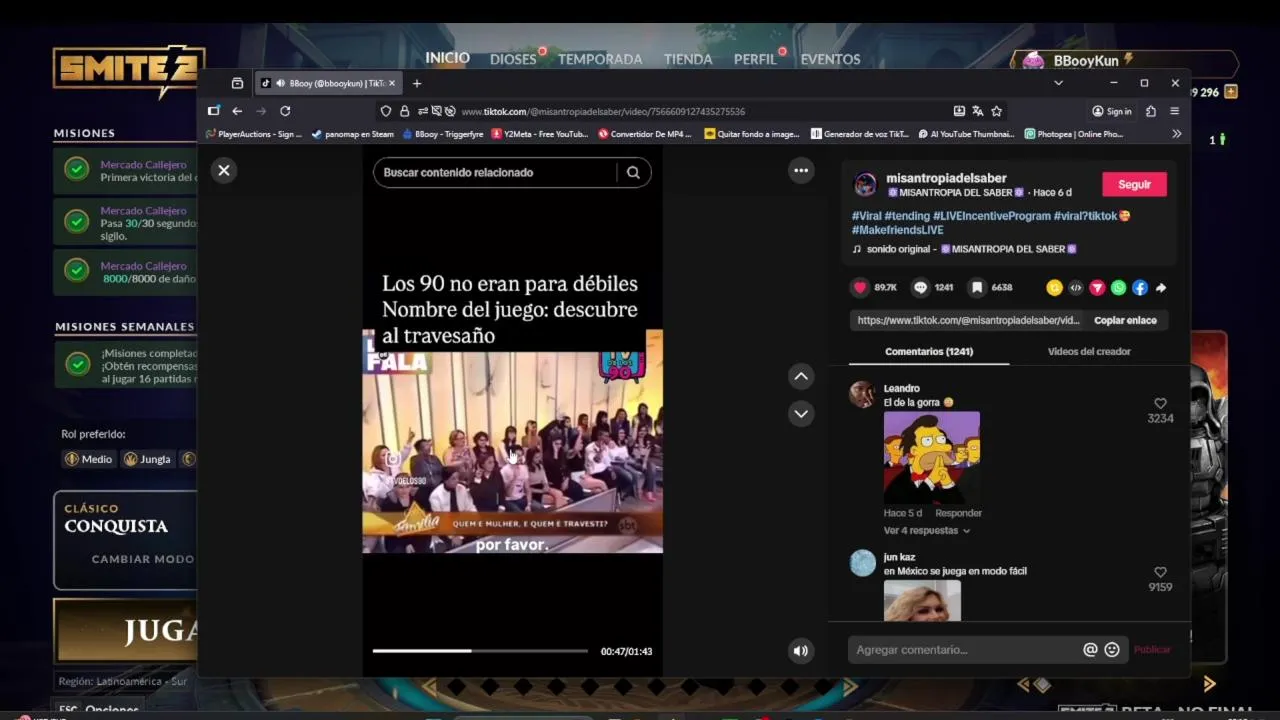The height and width of the screenshot is (720, 1280).
Task: Click the search magnifier in the related content box
Action: click(x=633, y=172)
